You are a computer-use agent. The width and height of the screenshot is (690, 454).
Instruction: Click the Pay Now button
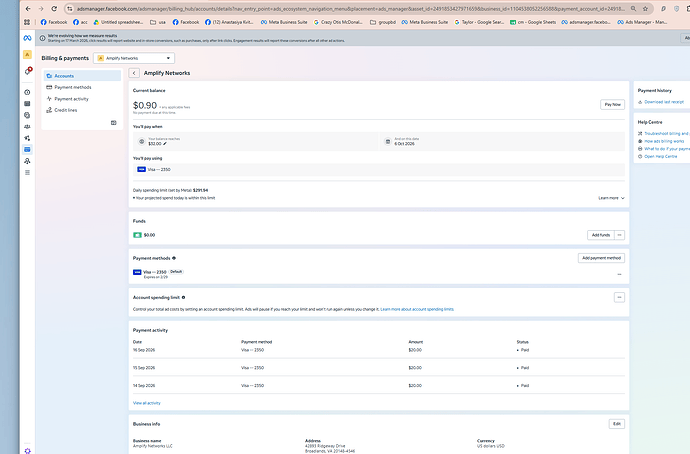(x=613, y=105)
